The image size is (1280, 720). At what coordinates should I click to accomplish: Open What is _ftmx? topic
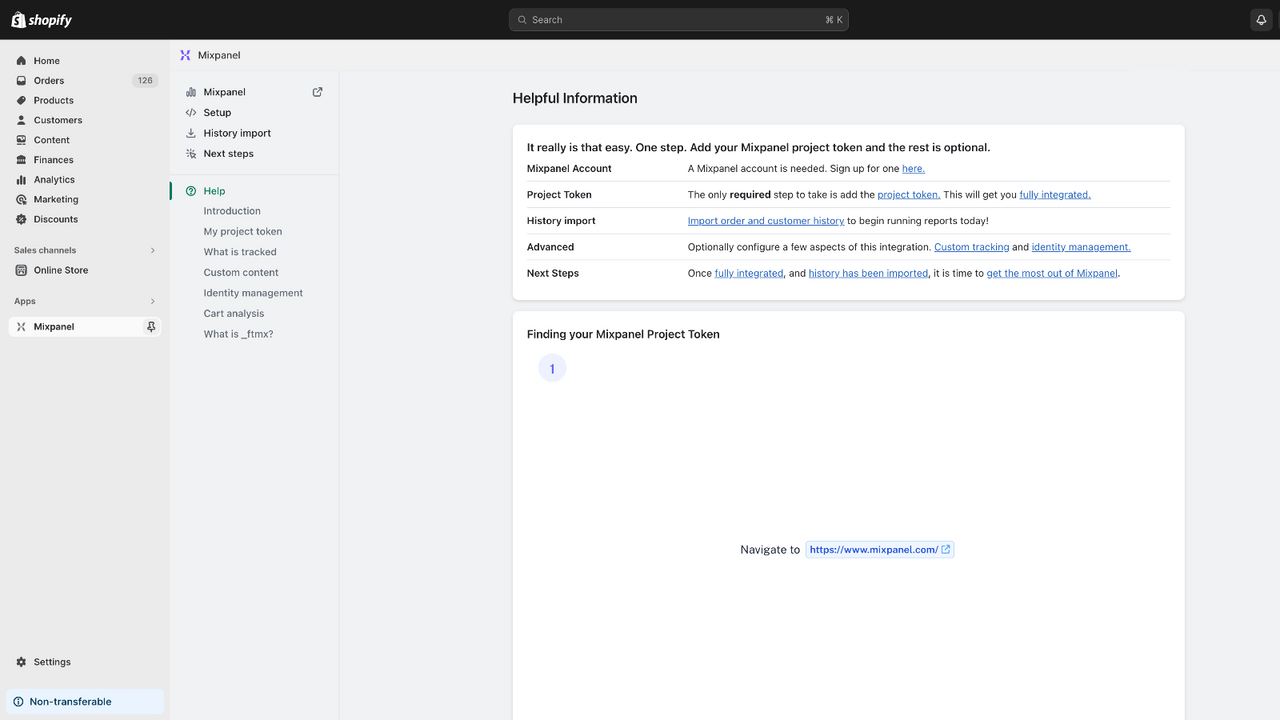[238, 334]
